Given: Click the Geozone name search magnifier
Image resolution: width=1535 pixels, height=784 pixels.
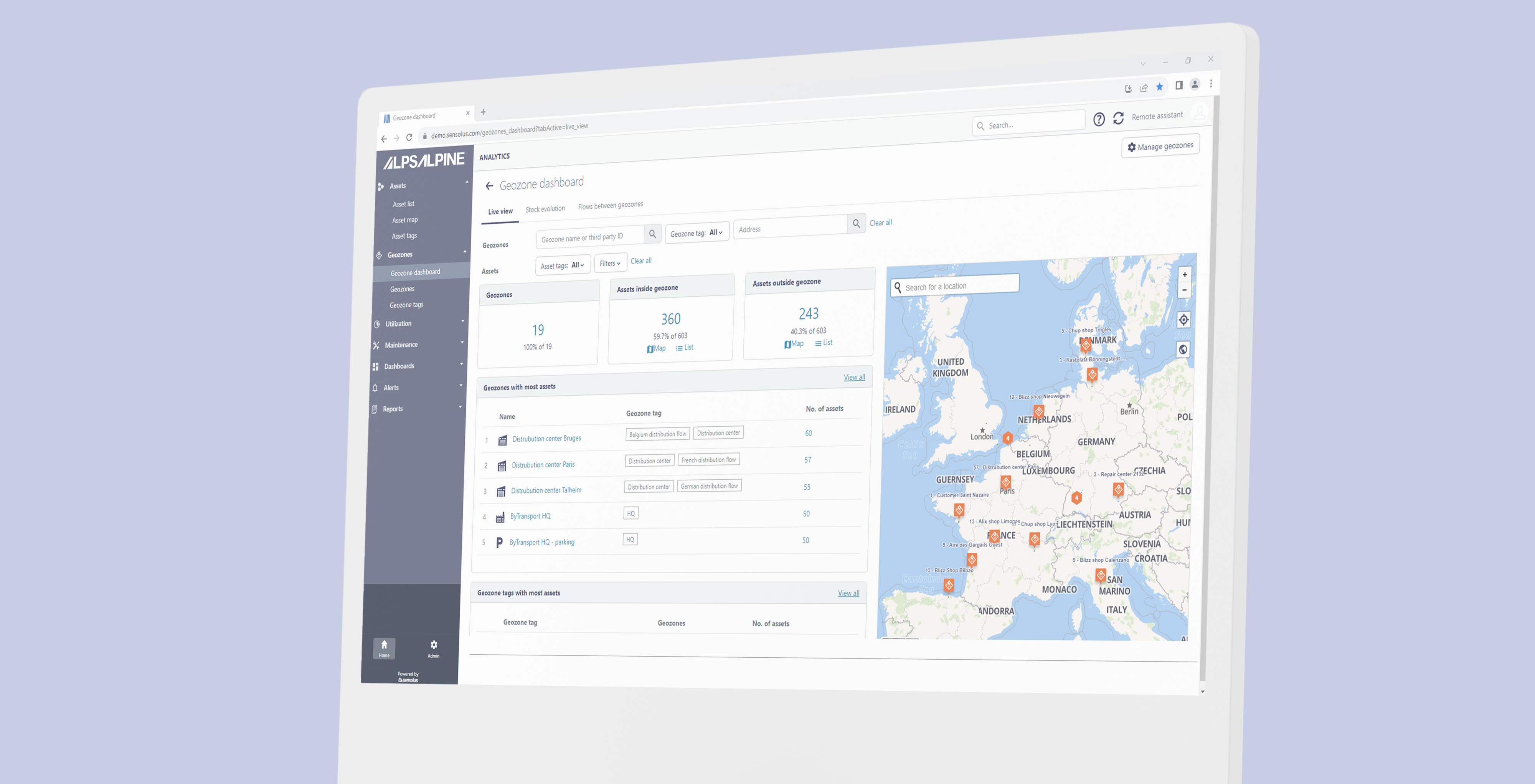Looking at the screenshot, I should [x=652, y=234].
